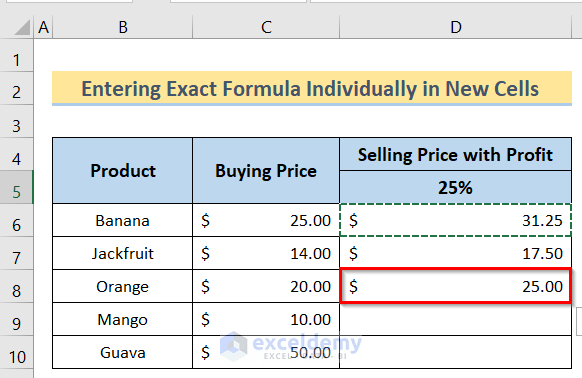Open the paste options button beside row 9
This screenshot has width=582, height=378.
(579, 322)
